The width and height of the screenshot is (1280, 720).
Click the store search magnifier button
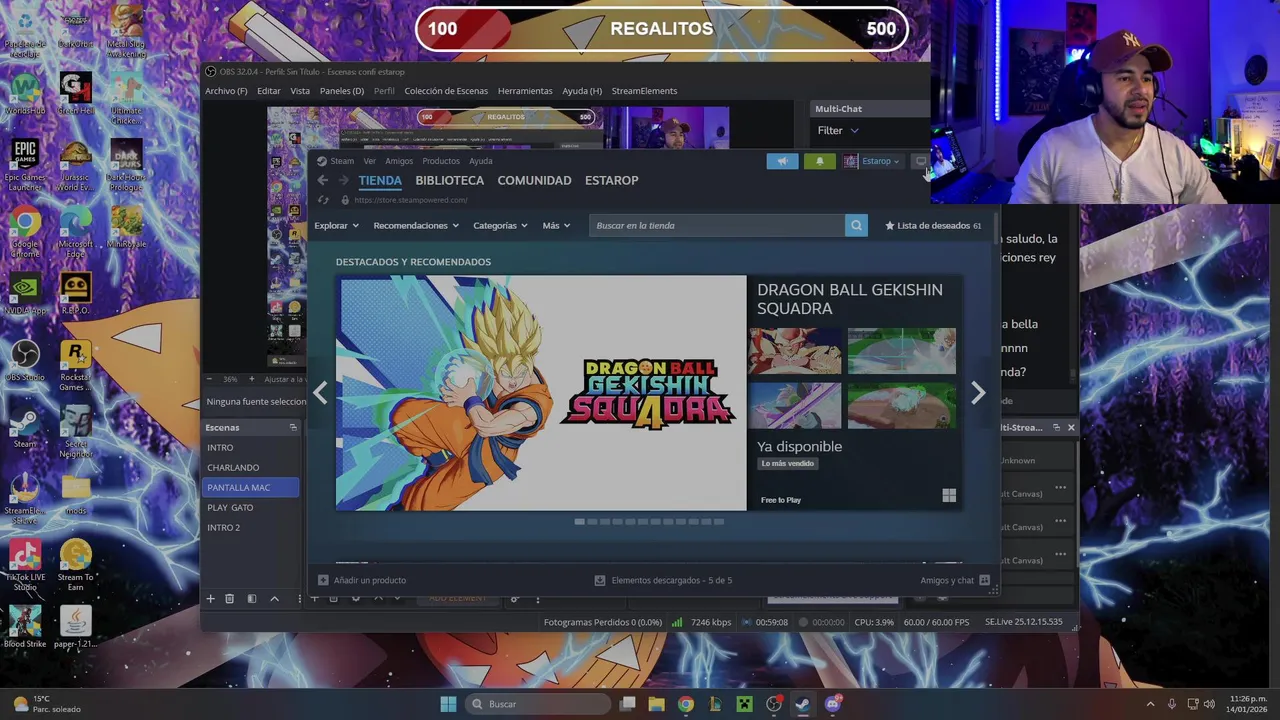pyautogui.click(x=856, y=225)
